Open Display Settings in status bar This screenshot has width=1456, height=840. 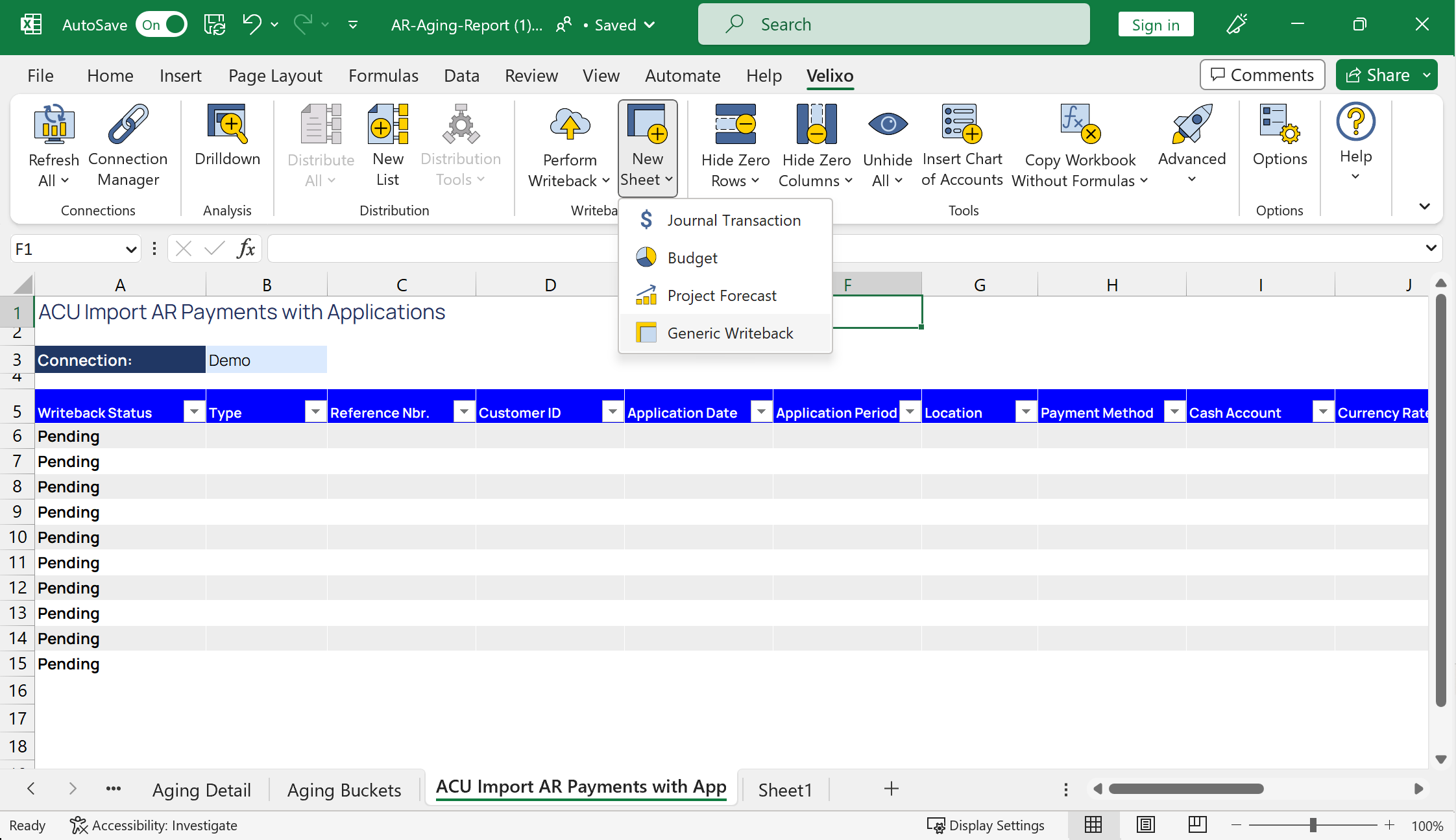pos(986,825)
